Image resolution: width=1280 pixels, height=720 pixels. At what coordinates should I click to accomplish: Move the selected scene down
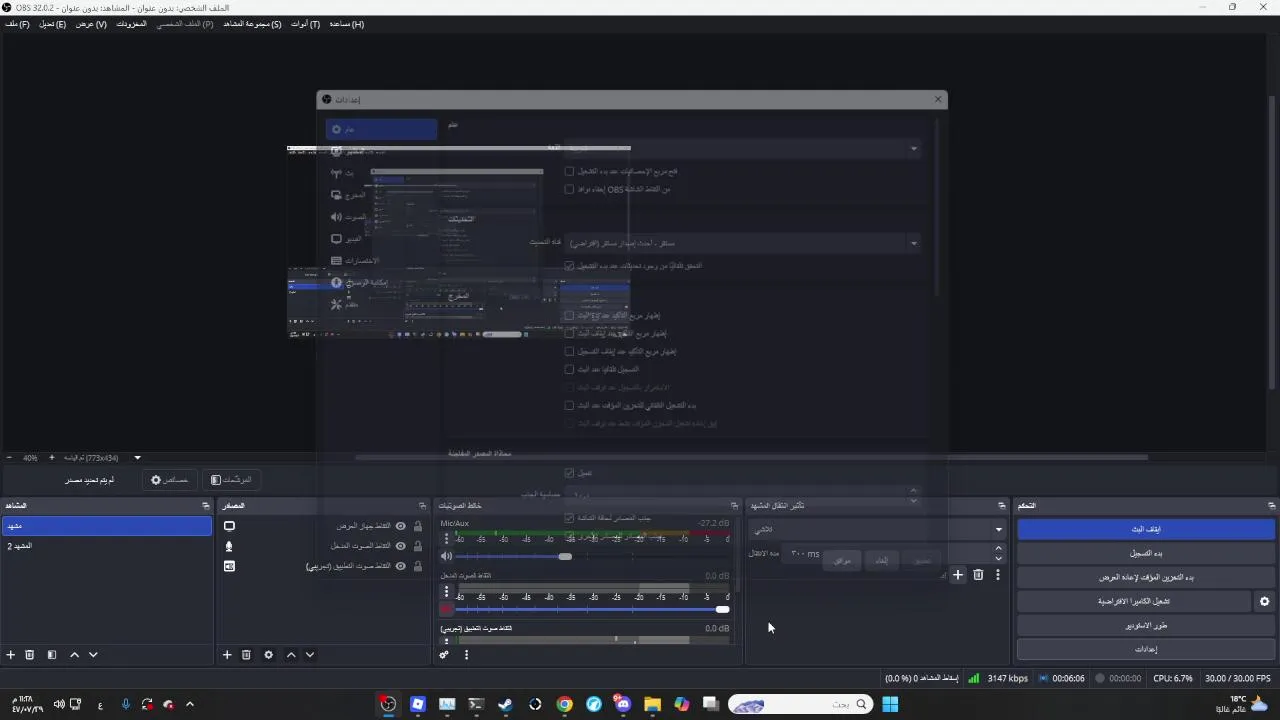93,655
